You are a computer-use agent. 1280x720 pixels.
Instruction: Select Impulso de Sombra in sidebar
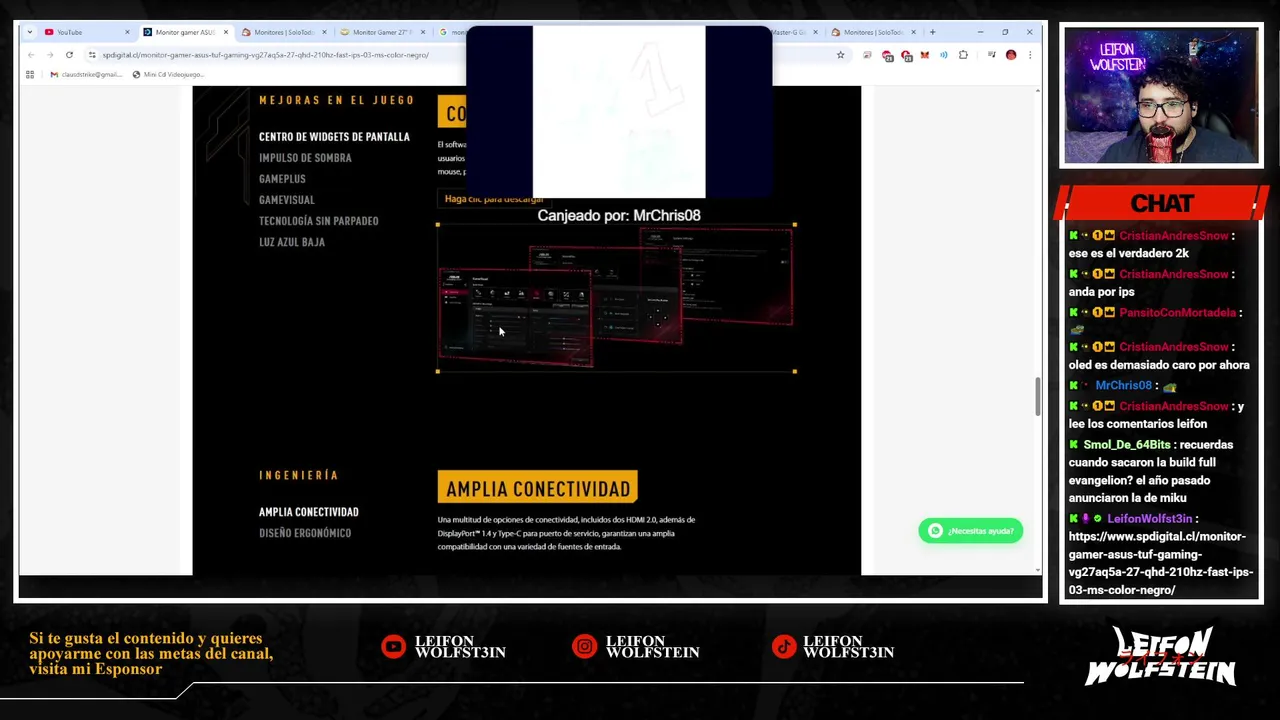[305, 158]
